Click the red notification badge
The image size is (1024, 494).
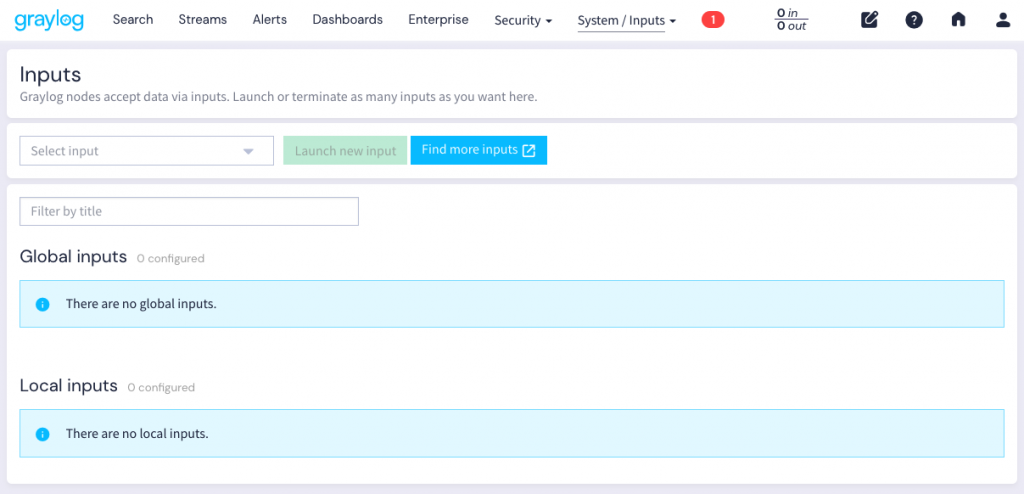712,20
